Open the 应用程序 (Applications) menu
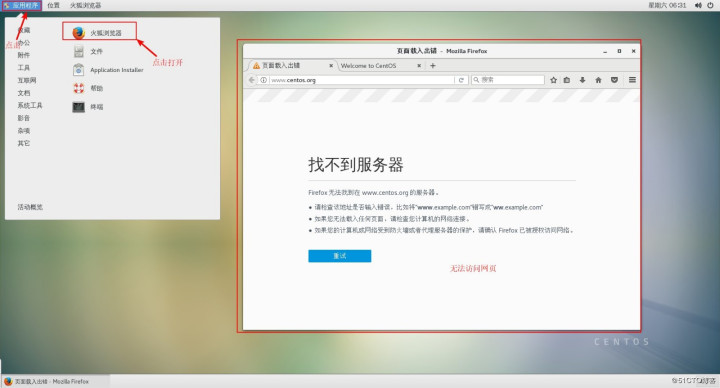 [x=21, y=6]
